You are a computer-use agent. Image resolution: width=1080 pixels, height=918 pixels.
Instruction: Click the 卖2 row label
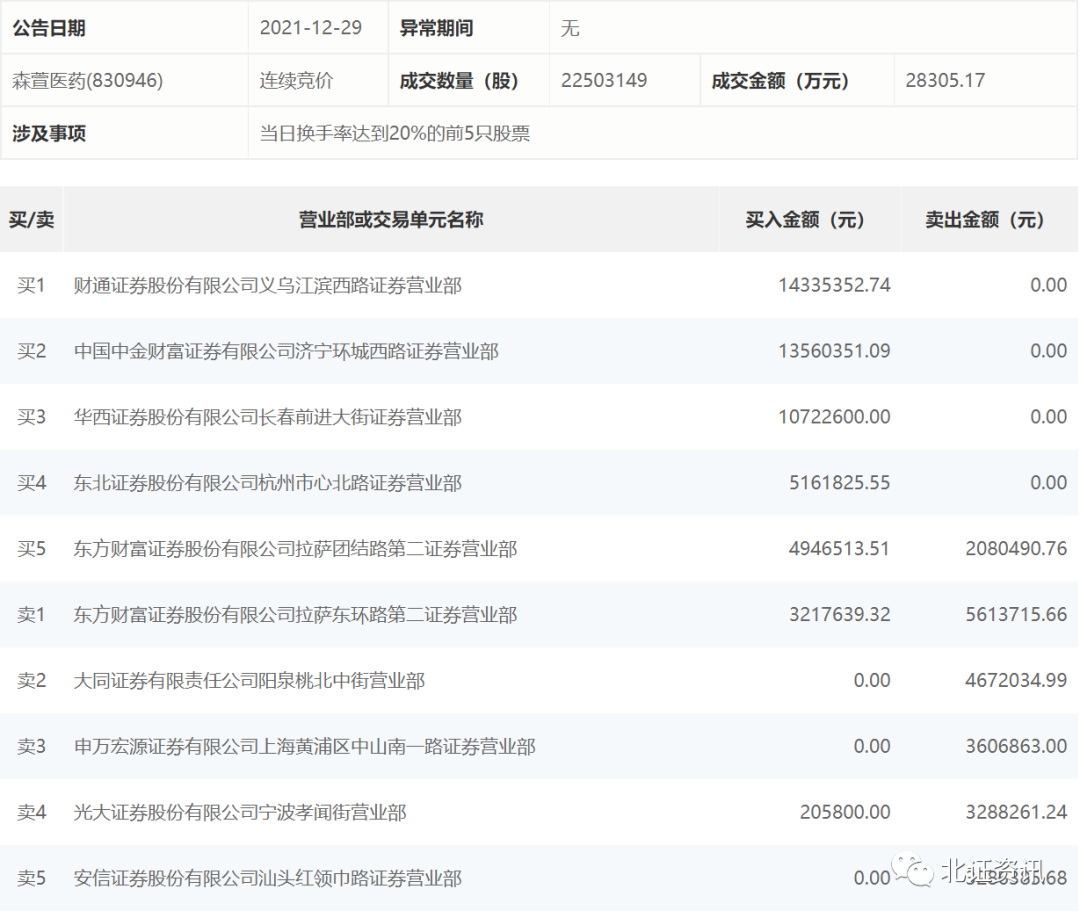point(32,680)
